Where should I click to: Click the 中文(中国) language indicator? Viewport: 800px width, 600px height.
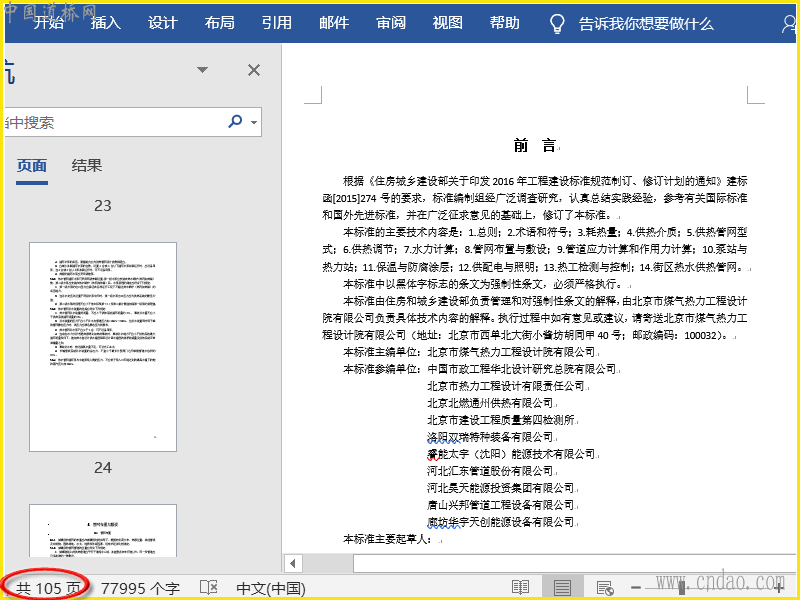click(271, 588)
